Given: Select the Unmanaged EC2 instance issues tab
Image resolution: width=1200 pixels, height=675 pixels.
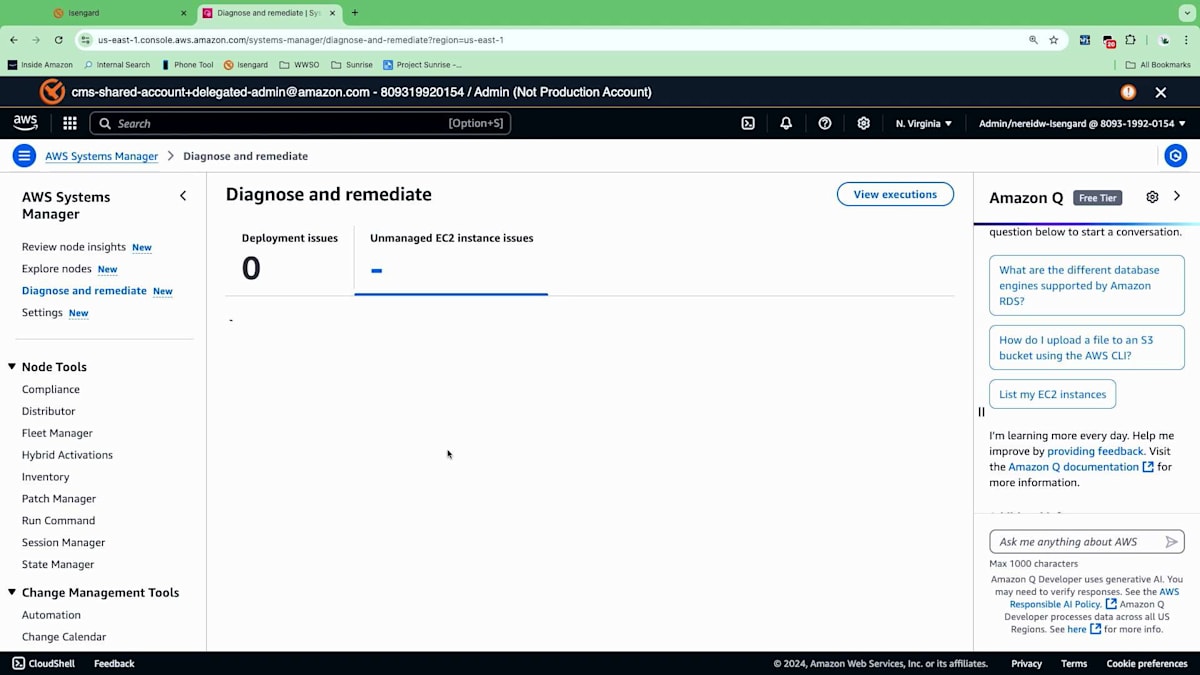Looking at the screenshot, I should click(451, 260).
